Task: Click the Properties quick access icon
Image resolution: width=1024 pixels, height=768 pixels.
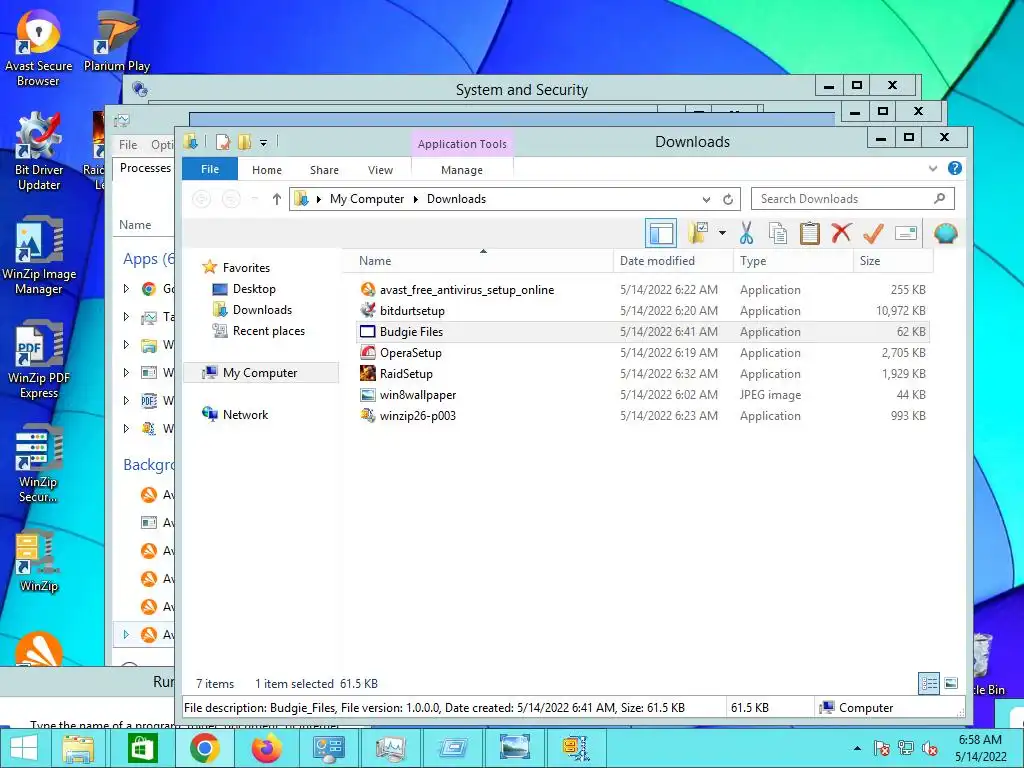Action: pos(223,142)
